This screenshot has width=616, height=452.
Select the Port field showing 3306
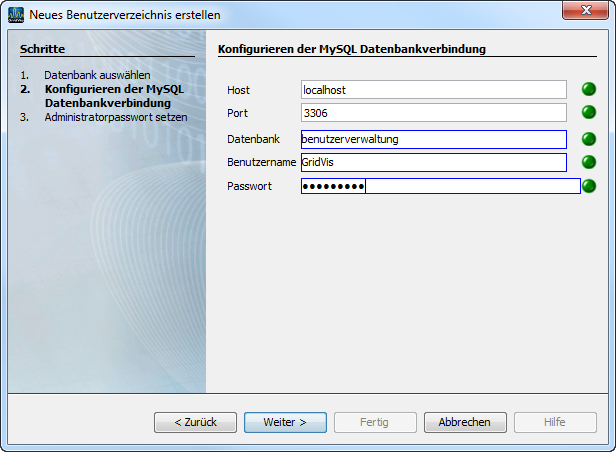click(x=433, y=113)
